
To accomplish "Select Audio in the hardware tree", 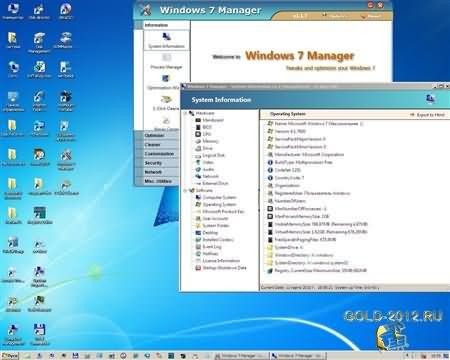I will (205, 169).
